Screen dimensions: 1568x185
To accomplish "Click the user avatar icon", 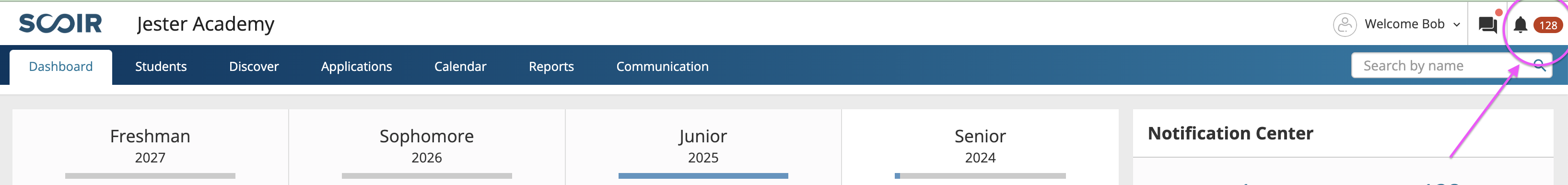I will [1344, 25].
